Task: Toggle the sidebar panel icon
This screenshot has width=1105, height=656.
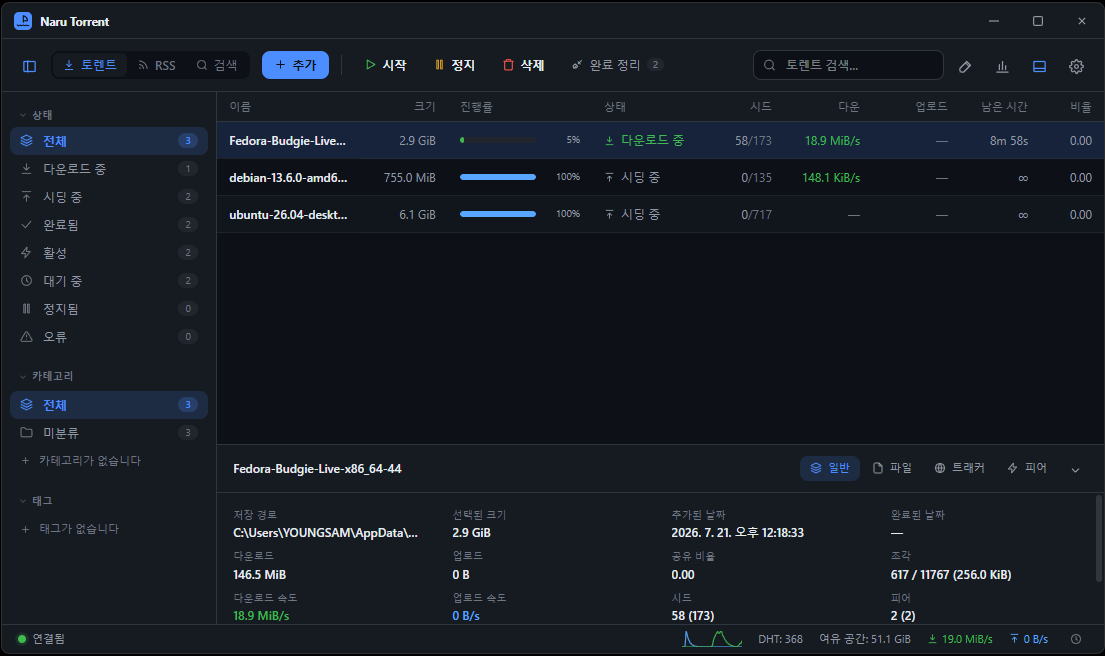Action: [30, 66]
